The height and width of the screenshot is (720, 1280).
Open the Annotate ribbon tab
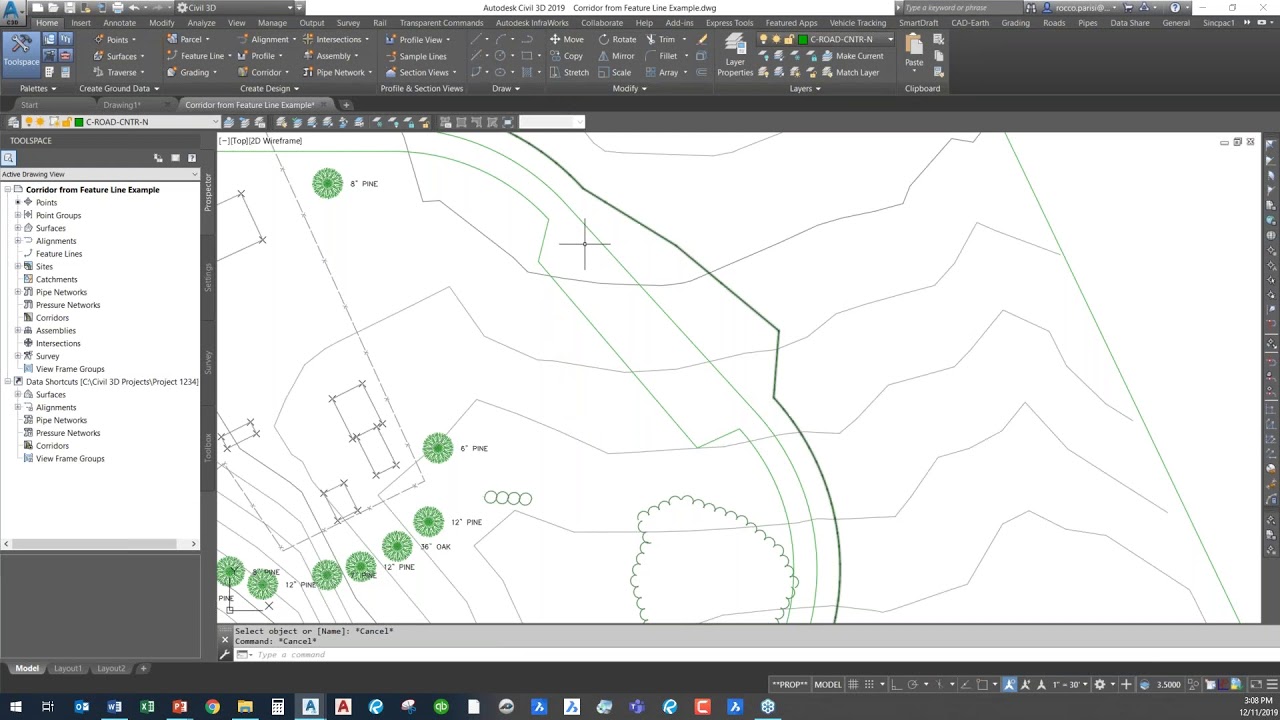[119, 23]
